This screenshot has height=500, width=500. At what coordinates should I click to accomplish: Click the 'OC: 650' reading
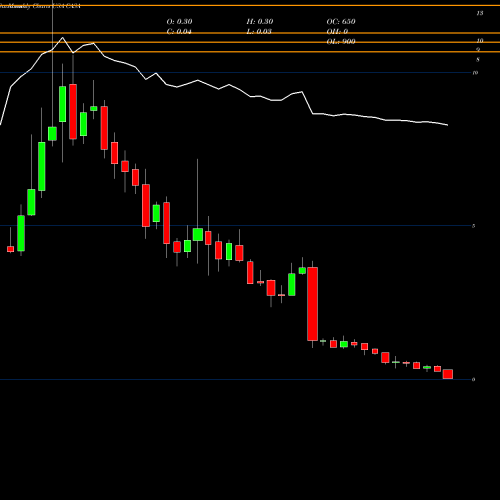pyautogui.click(x=341, y=22)
